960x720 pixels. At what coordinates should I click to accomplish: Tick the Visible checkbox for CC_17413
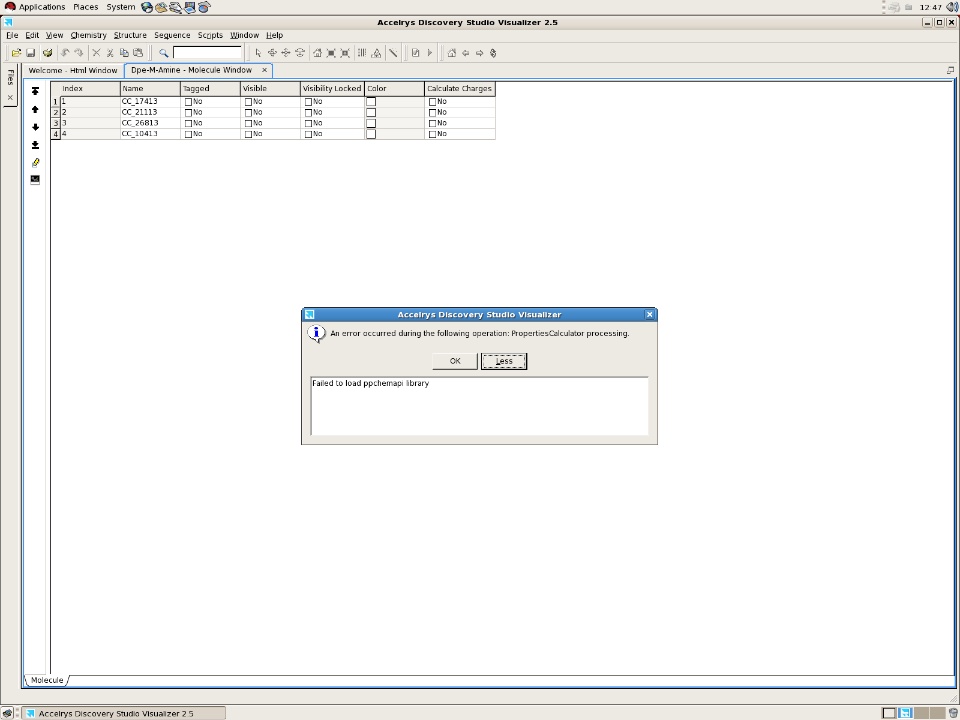(248, 102)
